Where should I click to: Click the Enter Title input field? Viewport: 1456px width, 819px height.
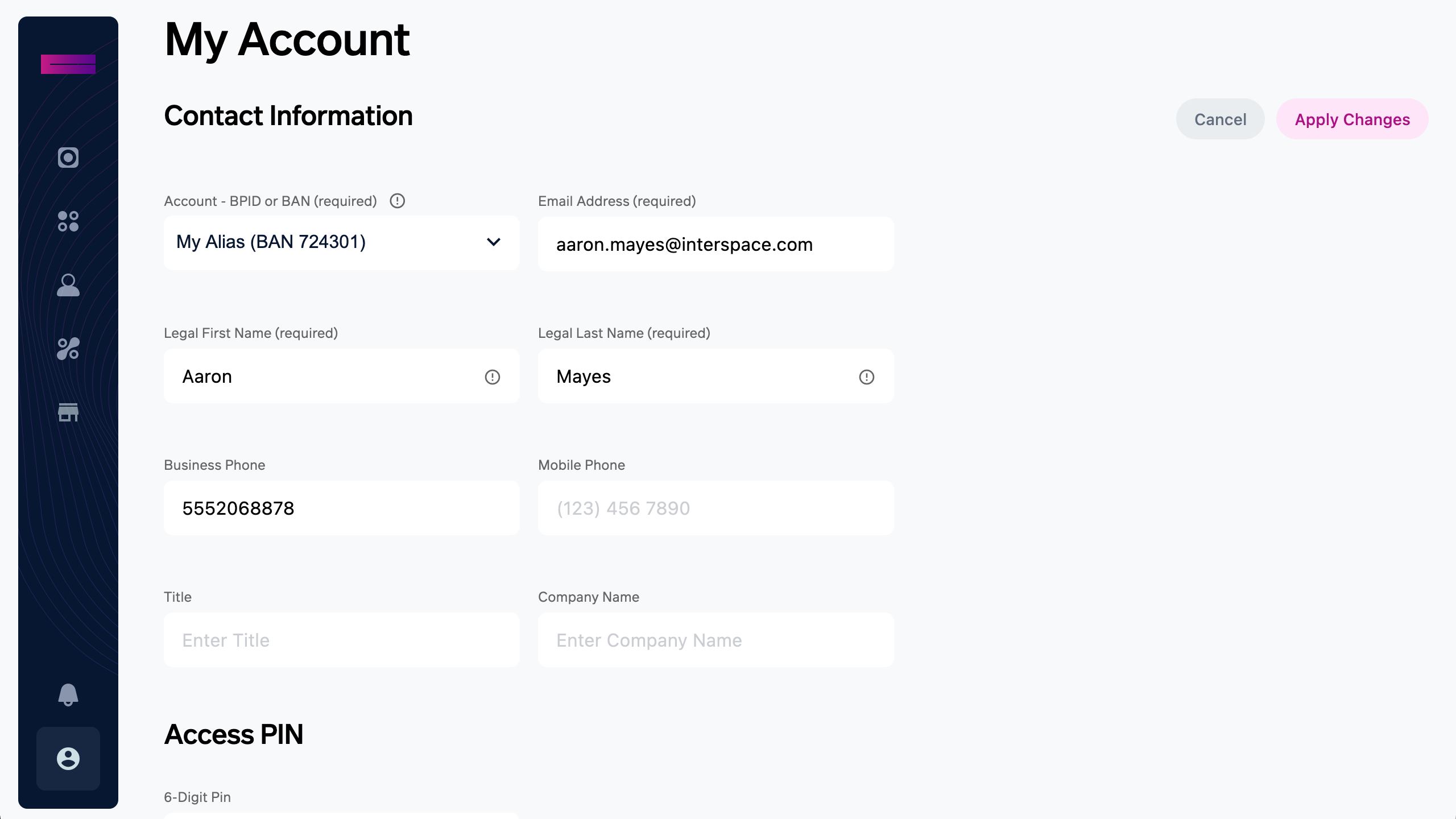coord(341,640)
